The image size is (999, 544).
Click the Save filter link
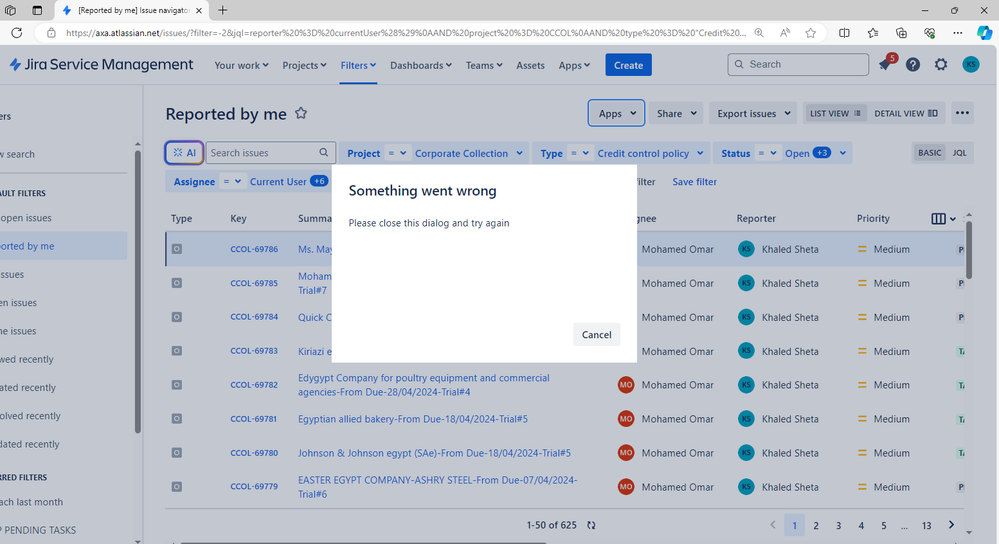click(x=694, y=182)
